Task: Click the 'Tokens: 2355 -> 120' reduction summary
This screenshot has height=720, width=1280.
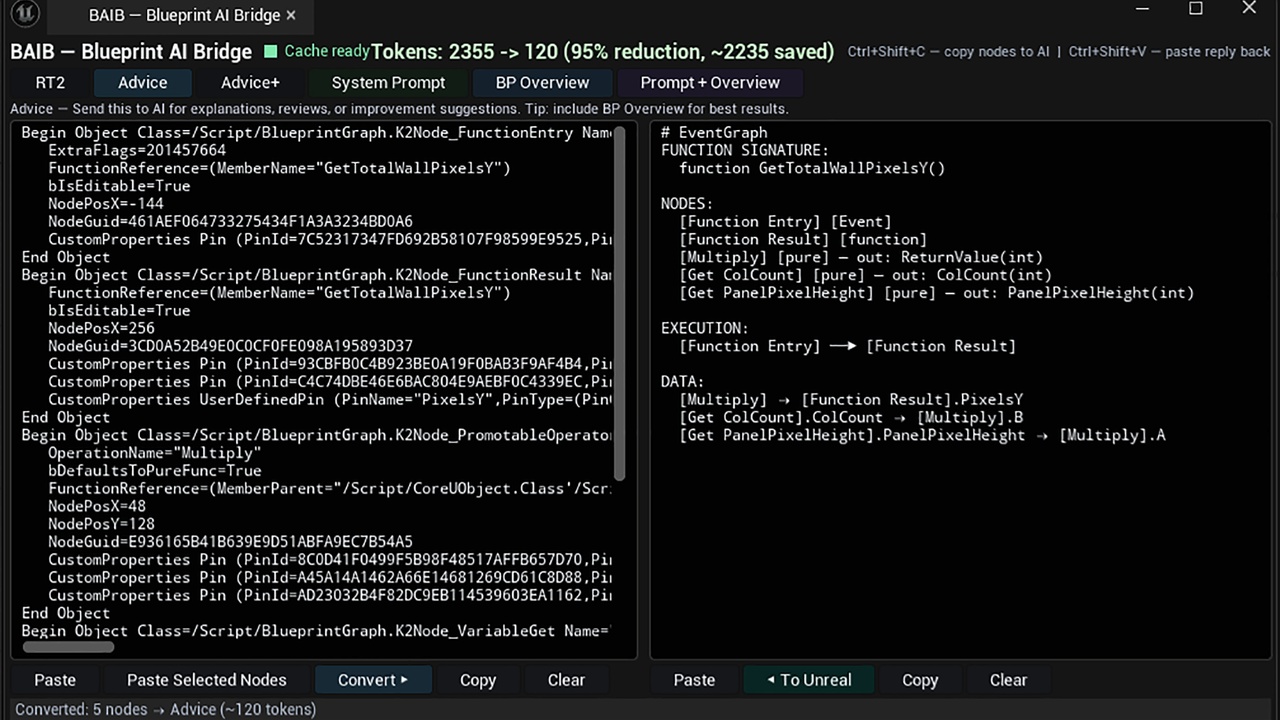Action: (x=602, y=52)
